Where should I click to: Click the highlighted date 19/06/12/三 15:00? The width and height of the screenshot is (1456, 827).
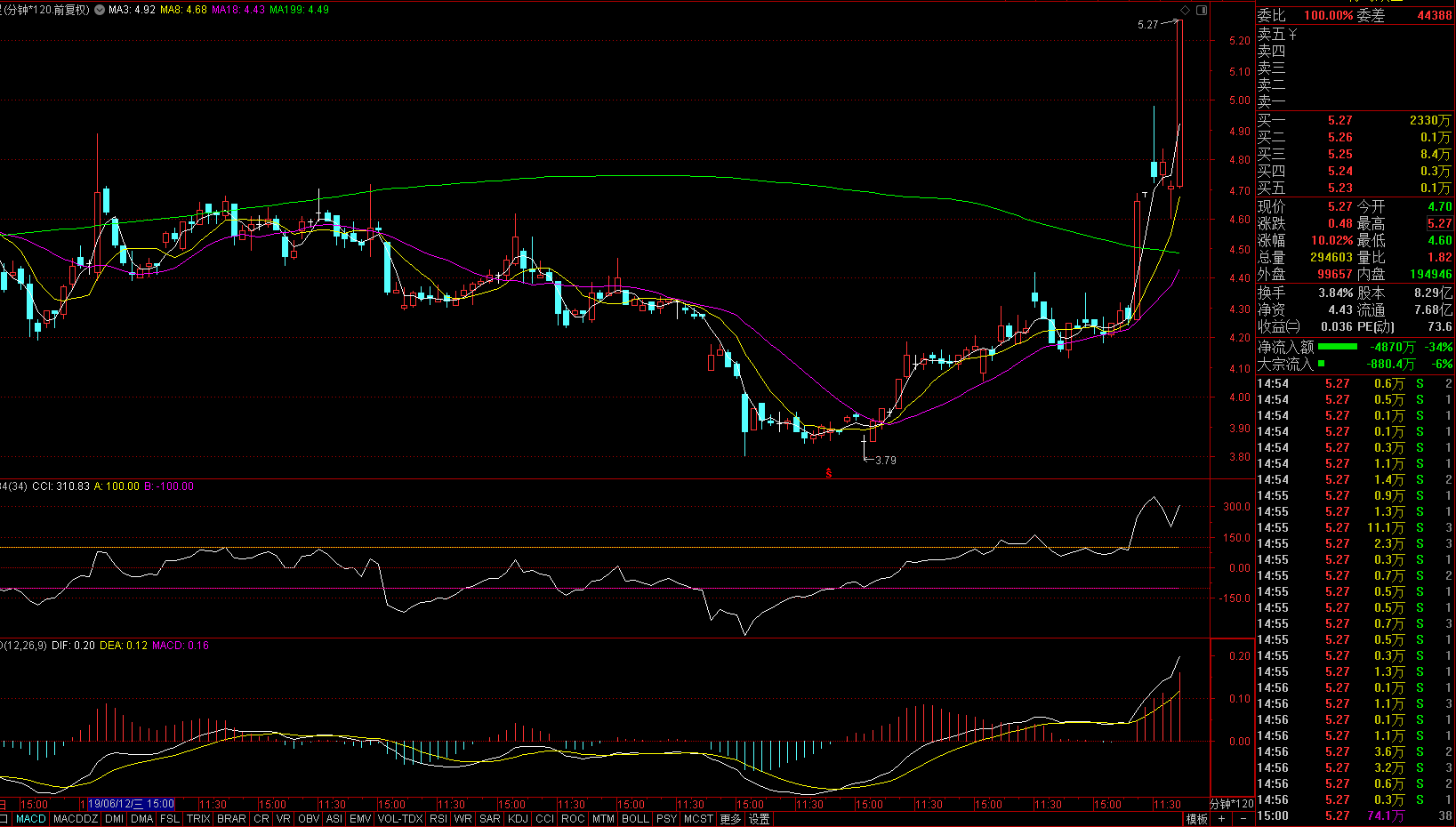click(131, 804)
